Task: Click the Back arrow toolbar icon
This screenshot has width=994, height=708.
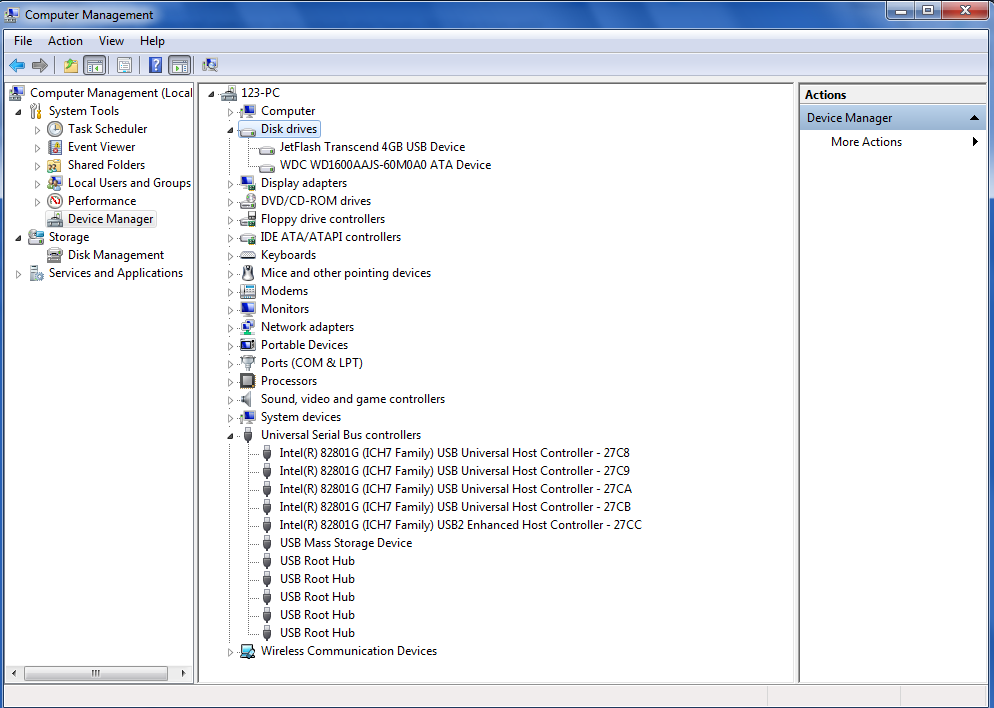Action: [17, 65]
